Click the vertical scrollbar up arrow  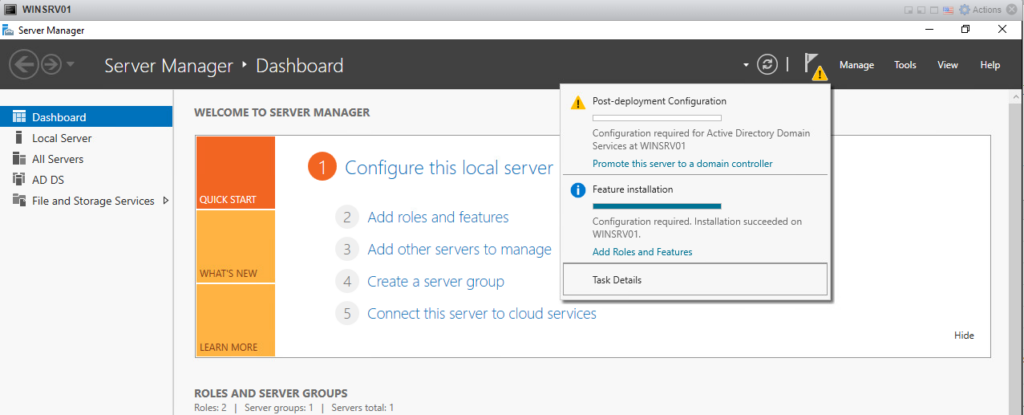[1016, 97]
